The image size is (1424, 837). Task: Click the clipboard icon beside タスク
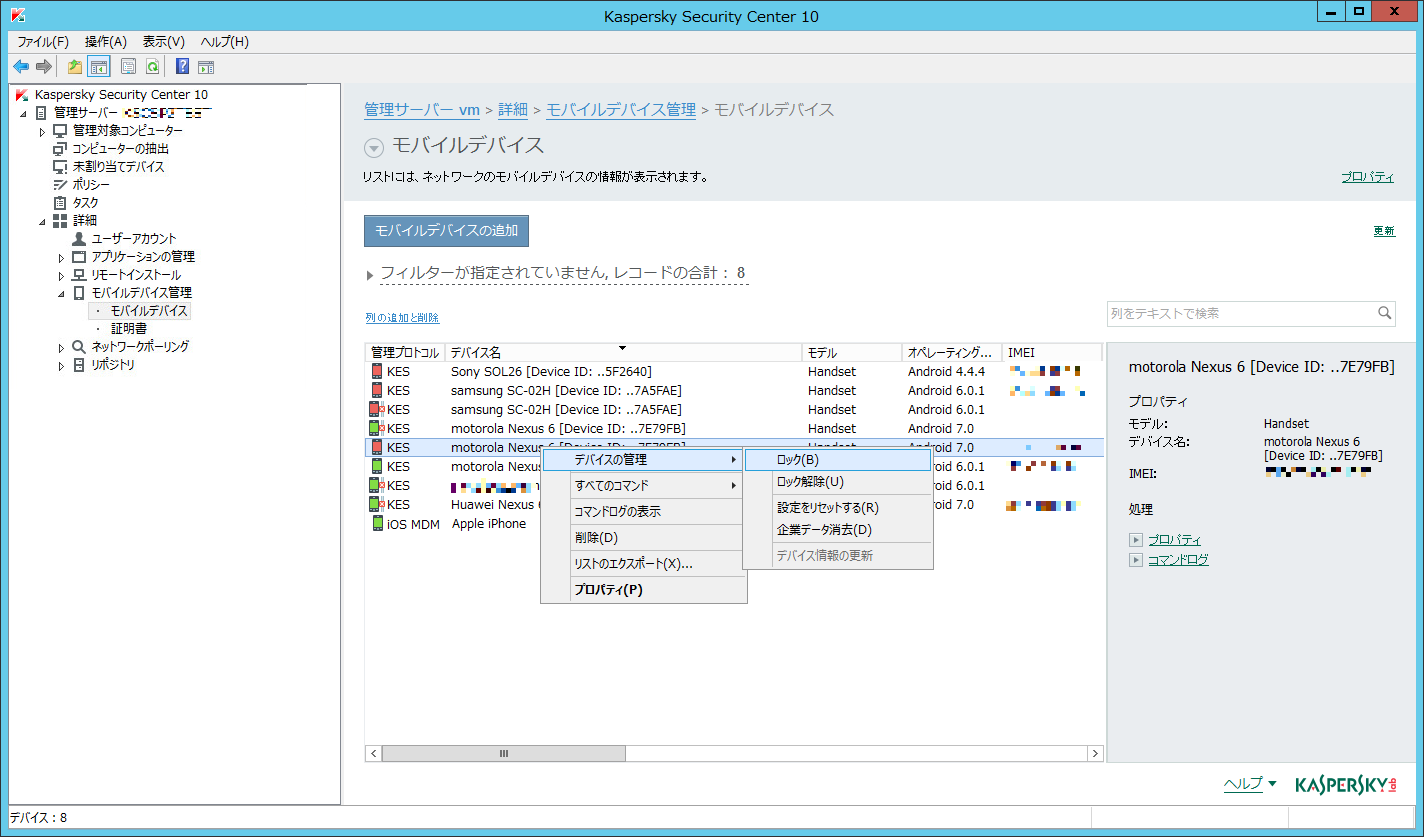click(x=60, y=203)
